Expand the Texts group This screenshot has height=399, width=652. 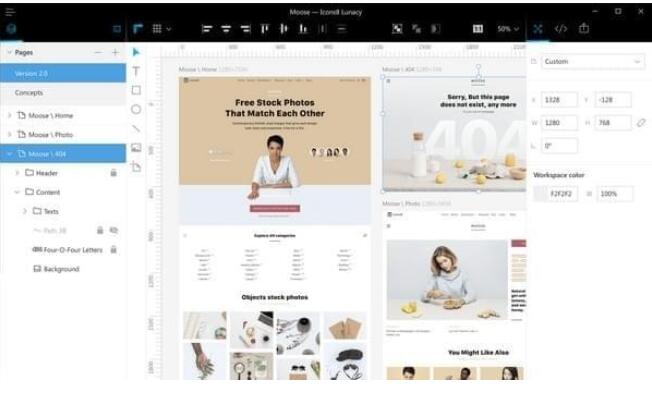click(25, 211)
